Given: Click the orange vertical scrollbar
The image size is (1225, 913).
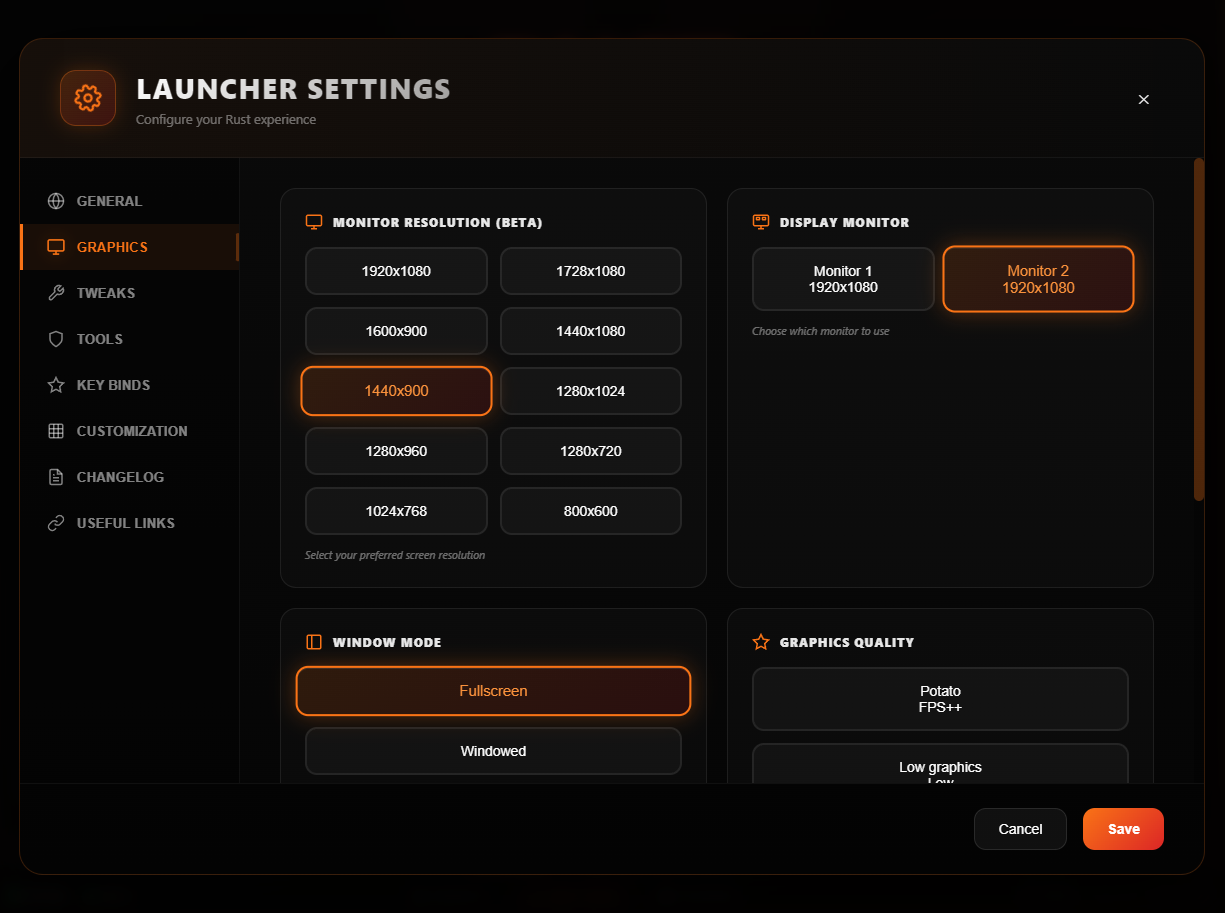Looking at the screenshot, I should (x=1198, y=330).
